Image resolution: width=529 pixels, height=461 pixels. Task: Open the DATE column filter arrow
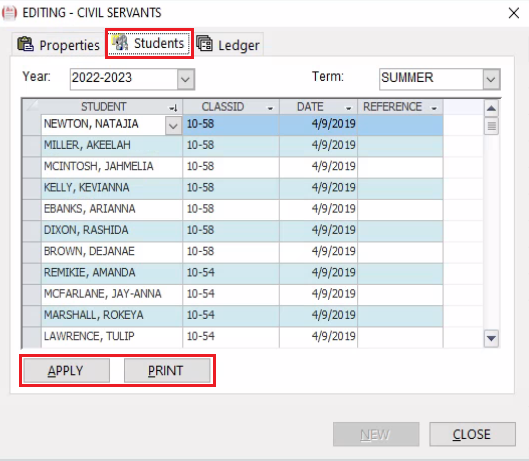pos(349,108)
